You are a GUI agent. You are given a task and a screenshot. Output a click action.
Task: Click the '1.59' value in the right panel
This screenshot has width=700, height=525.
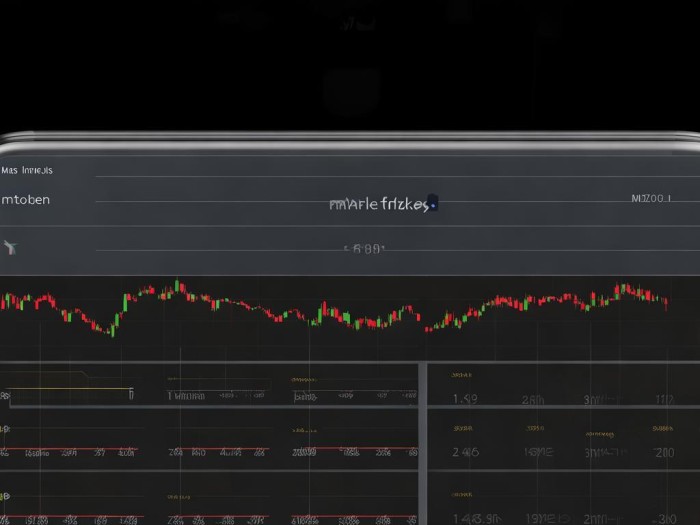(x=465, y=399)
